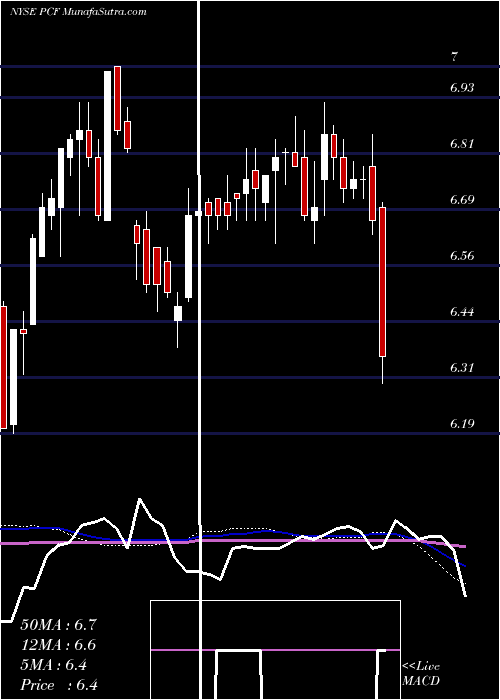The height and width of the screenshot is (700, 500).
Task: Click the '<<Live MACD' label
Action: click(421, 673)
